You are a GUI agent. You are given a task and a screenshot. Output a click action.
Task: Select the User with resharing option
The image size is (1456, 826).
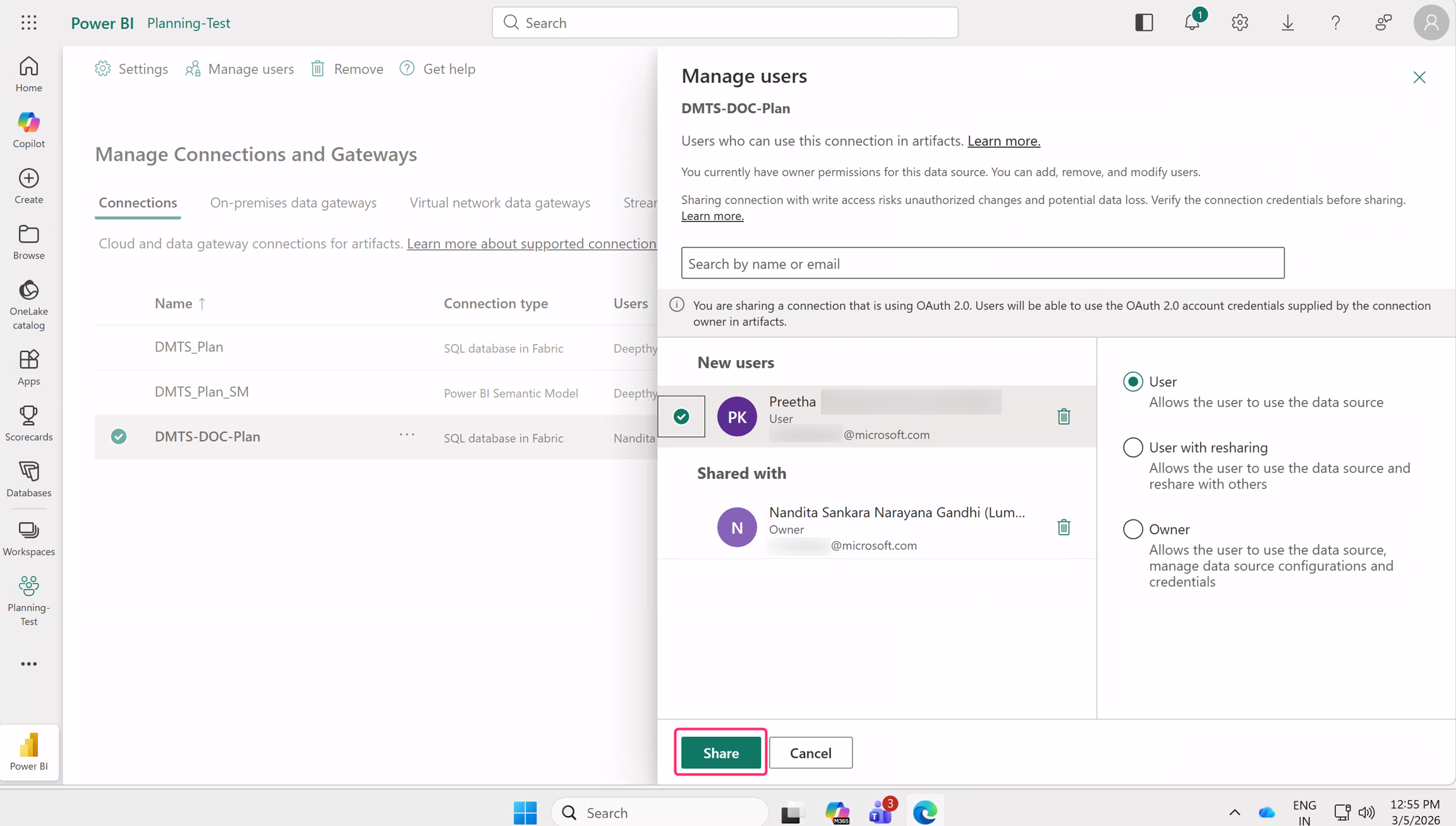[1132, 447]
